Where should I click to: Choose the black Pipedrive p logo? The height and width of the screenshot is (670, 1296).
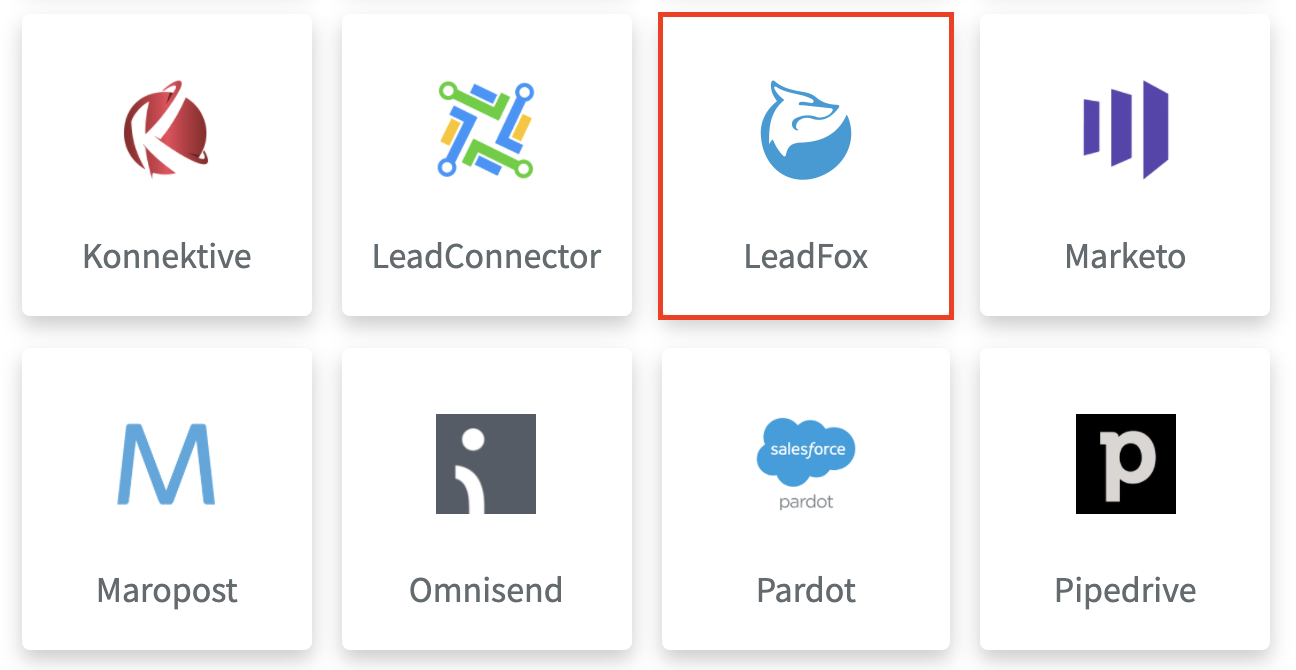[x=1126, y=464]
